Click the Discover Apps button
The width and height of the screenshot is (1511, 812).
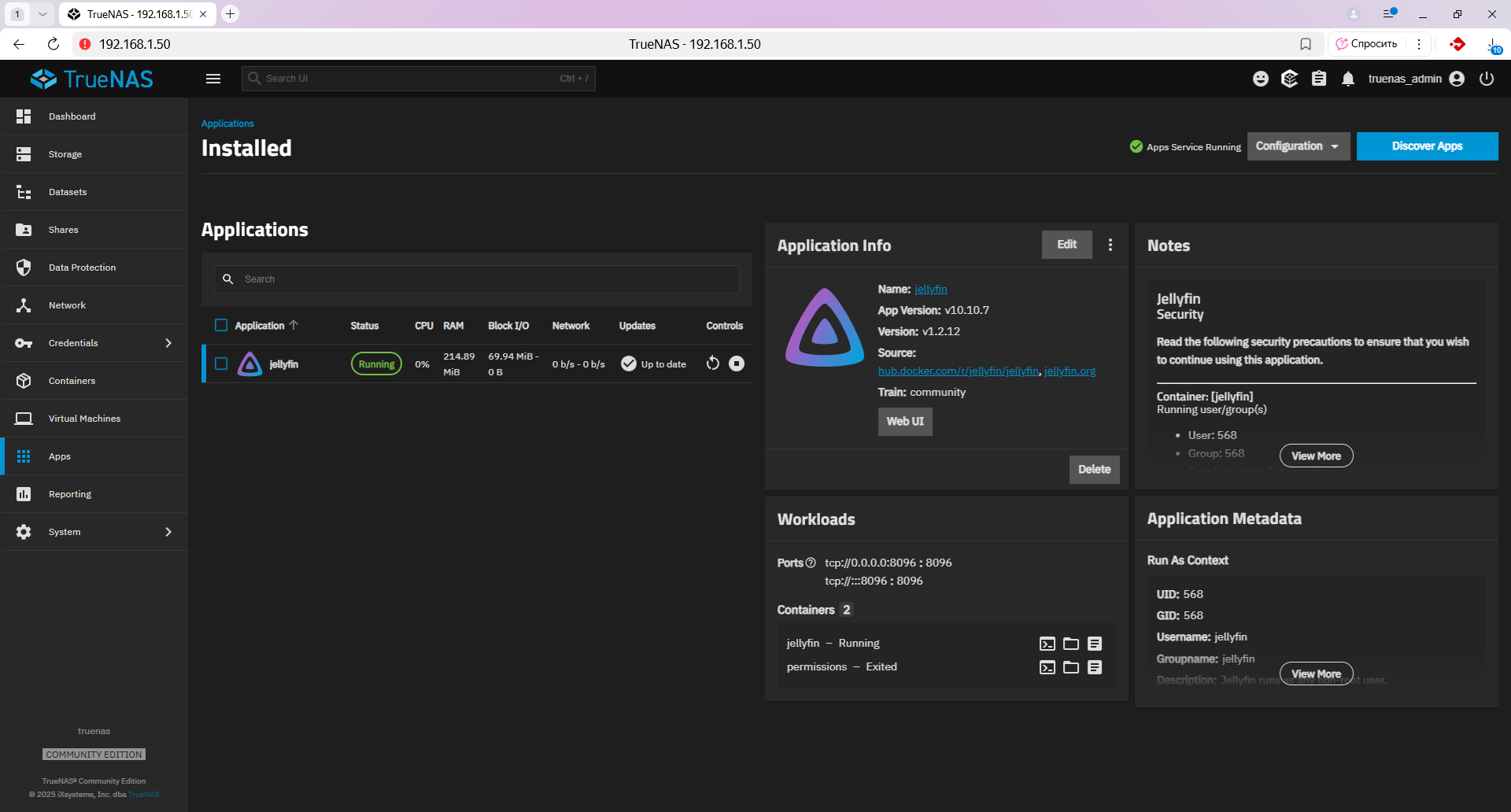click(x=1427, y=146)
